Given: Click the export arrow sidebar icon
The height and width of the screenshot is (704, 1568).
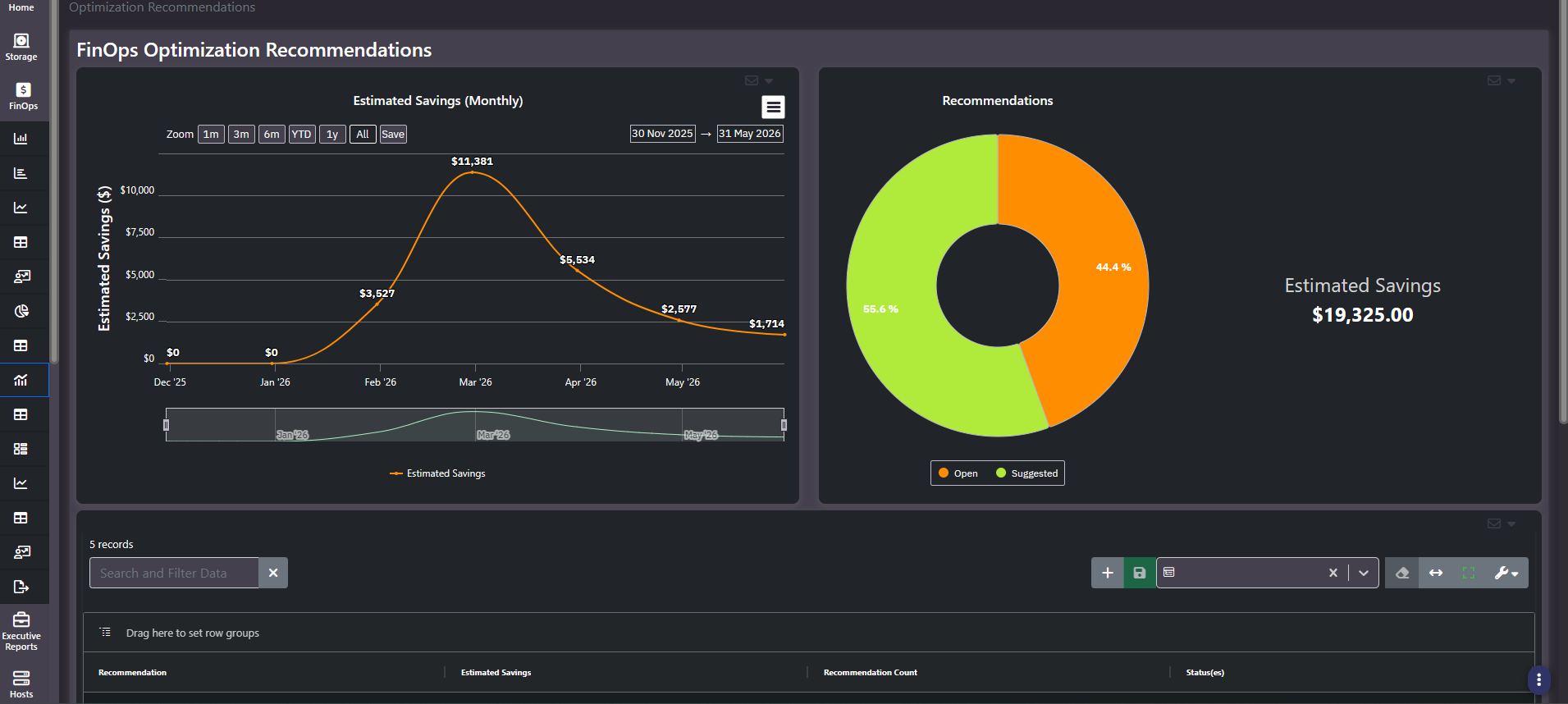Looking at the screenshot, I should (x=21, y=587).
